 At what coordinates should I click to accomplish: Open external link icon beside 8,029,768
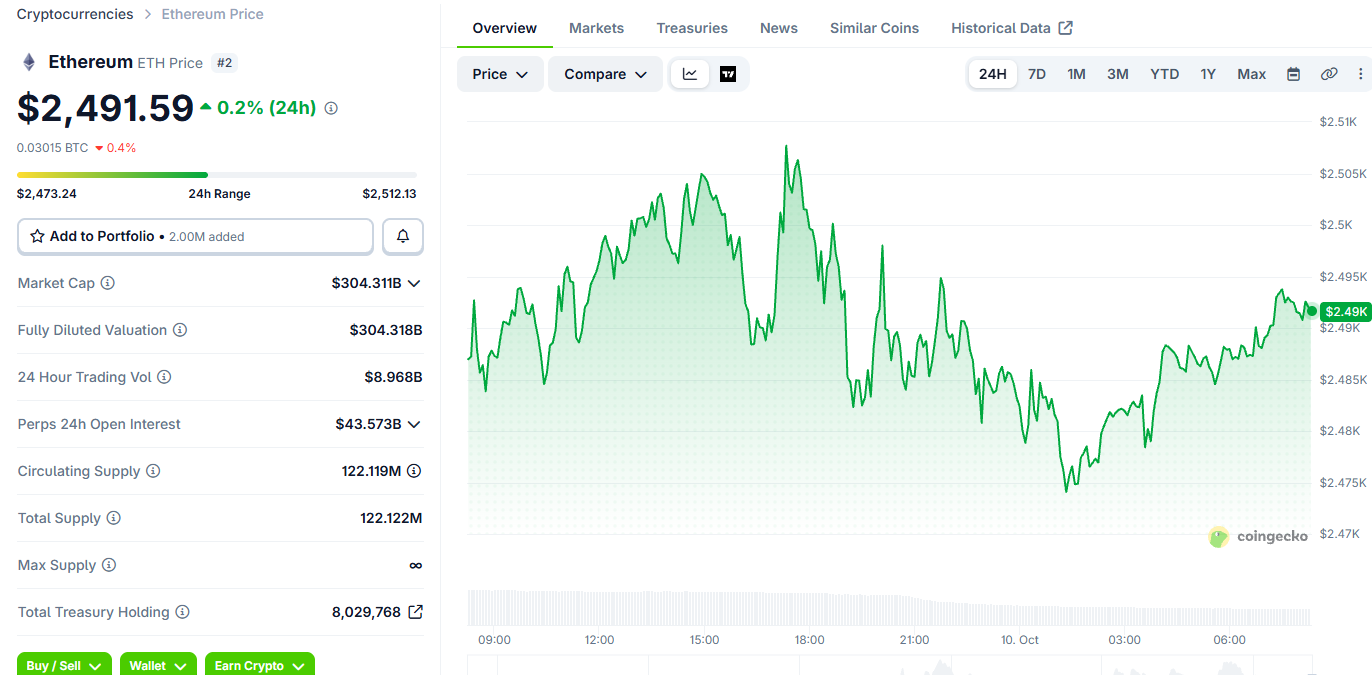[x=415, y=612]
